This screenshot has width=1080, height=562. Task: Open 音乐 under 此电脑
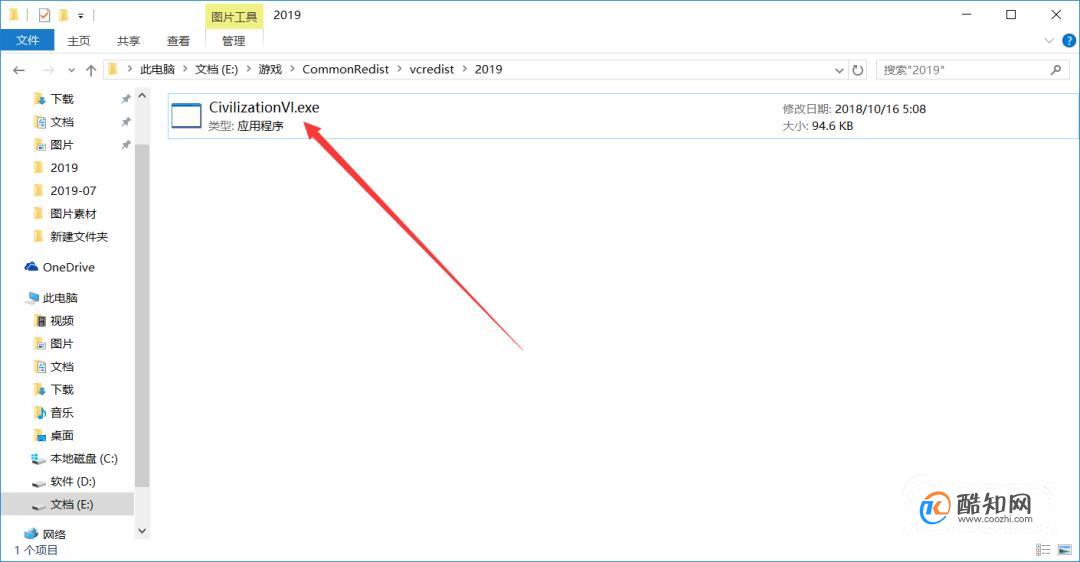[62, 413]
